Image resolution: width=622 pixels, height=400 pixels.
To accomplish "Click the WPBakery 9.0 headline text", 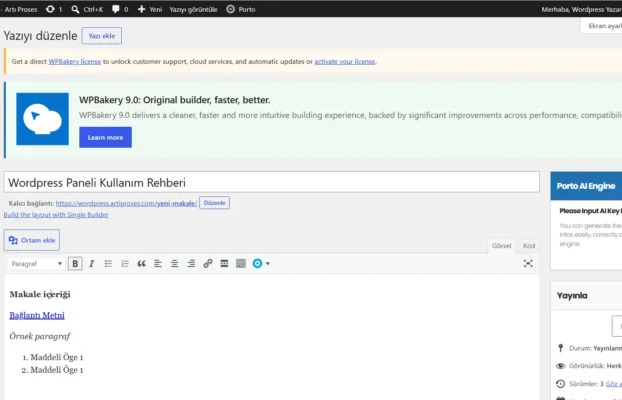I will point(175,100).
